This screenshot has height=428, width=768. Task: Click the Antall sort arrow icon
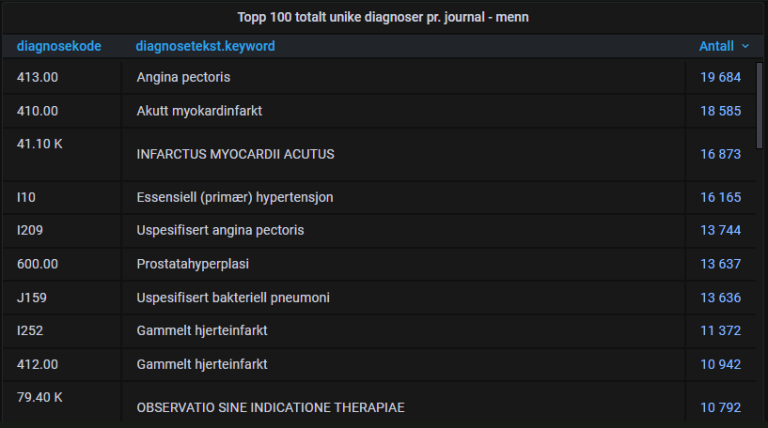(745, 47)
